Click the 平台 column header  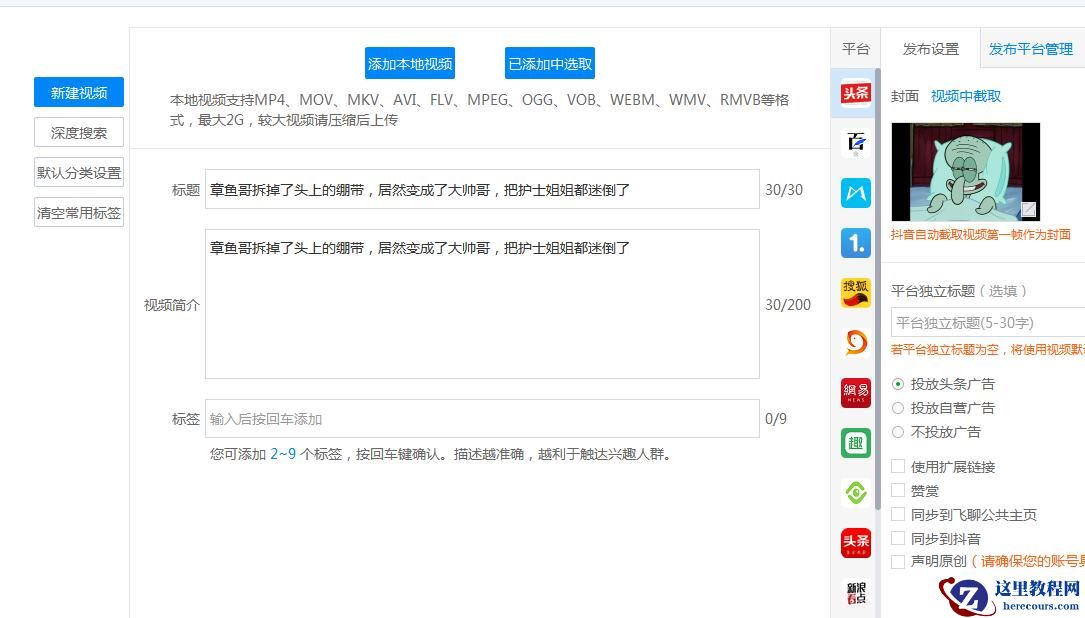pos(855,48)
